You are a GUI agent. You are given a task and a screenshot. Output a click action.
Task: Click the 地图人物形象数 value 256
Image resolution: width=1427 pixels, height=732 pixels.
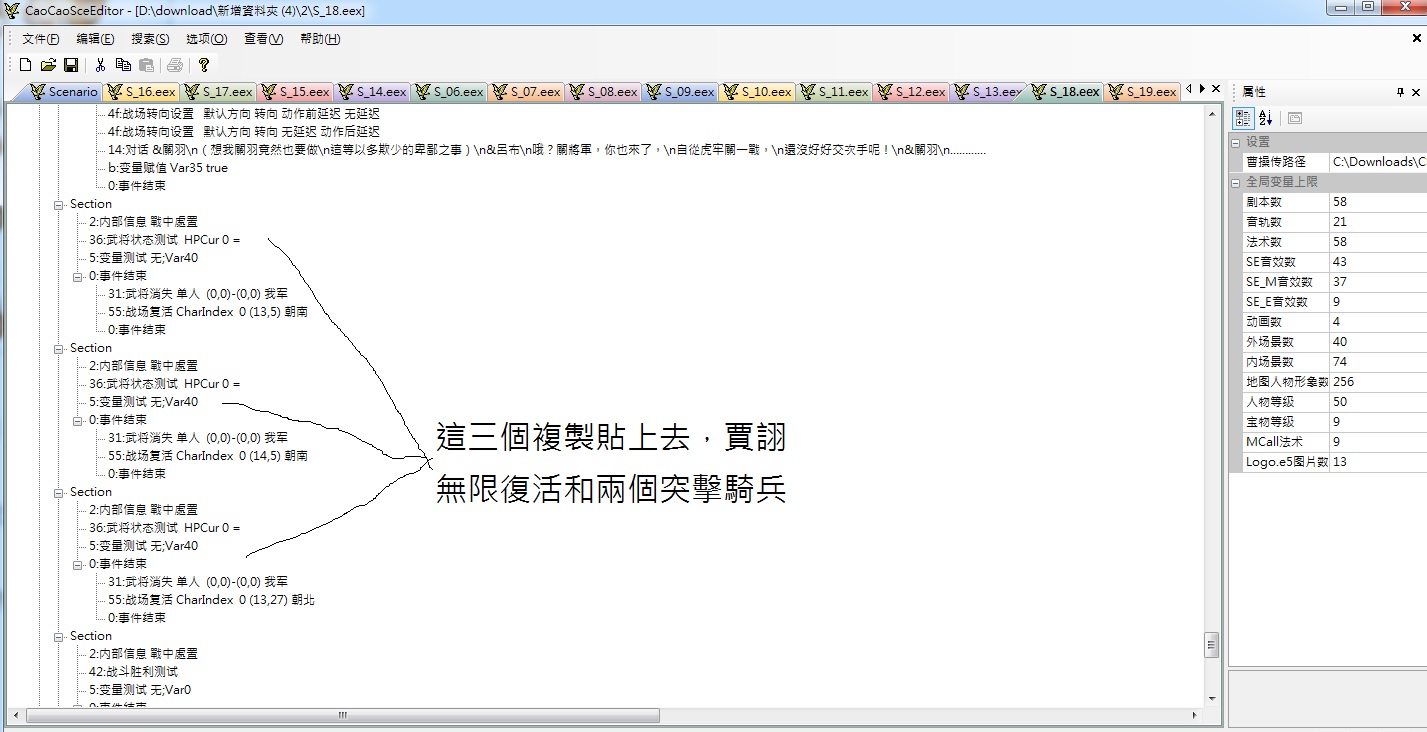[x=1378, y=382]
